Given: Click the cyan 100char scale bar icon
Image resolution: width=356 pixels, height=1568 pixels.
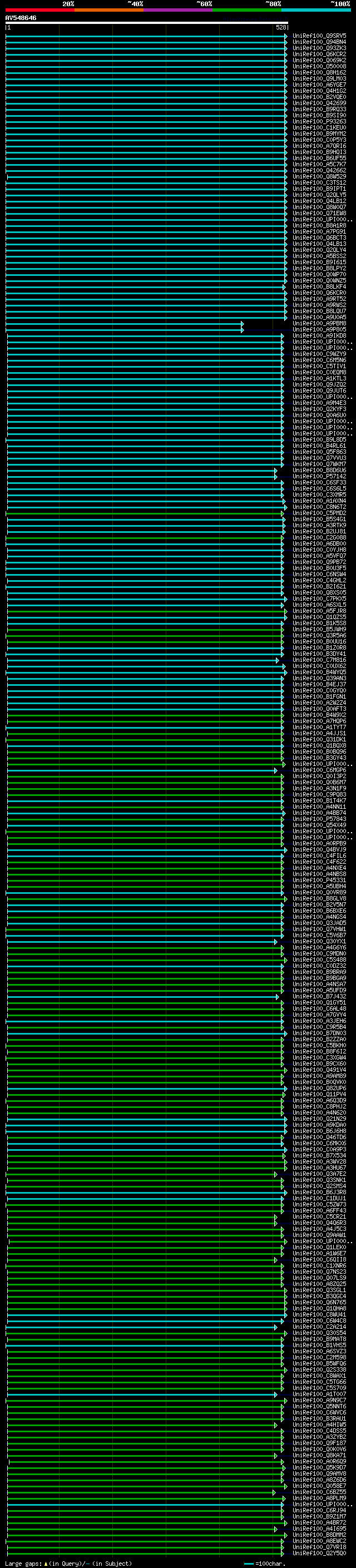Looking at the screenshot, I should pos(248,1563).
